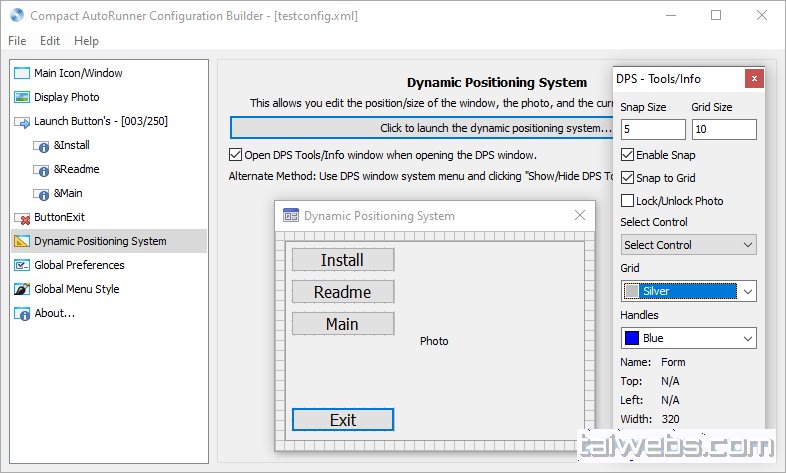This screenshot has height=473, width=786.
Task: Select the &Readme button item icon
Action: click(x=42, y=169)
